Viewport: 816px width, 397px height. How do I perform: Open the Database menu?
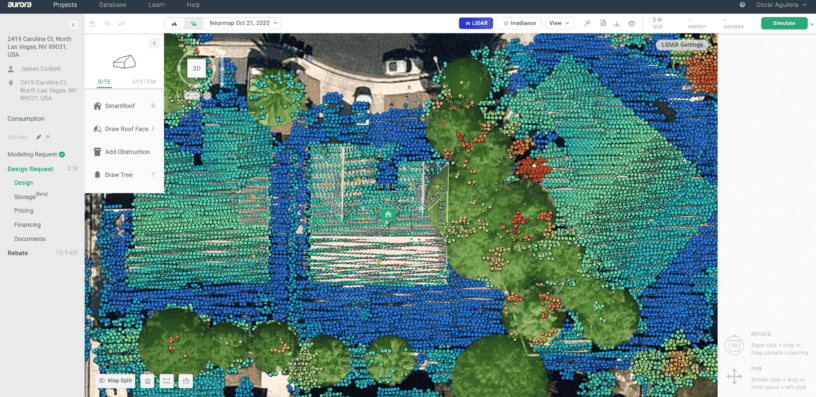[x=112, y=5]
